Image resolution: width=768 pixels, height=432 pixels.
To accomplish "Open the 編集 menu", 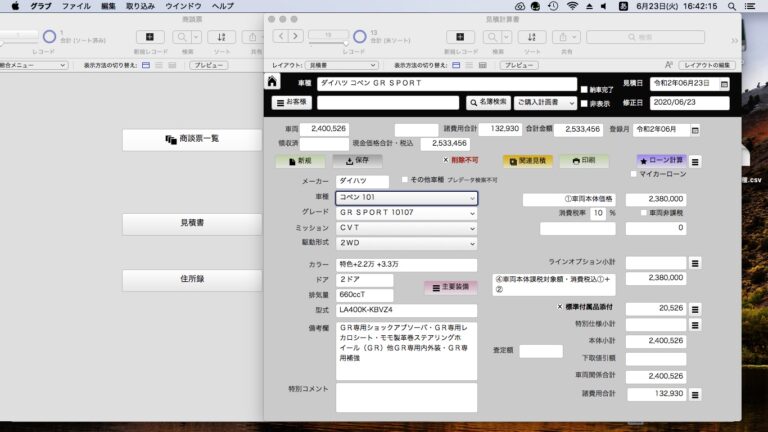I will [x=108, y=6].
